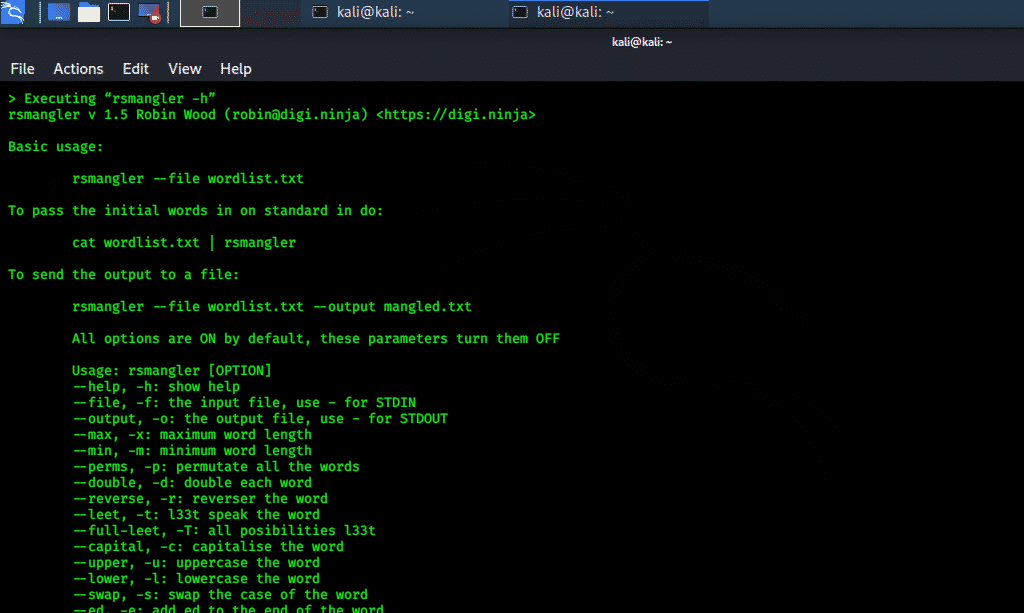Click '--swap, -s: swap the case' line
Screen dimensions: 1024x613
click(x=220, y=595)
